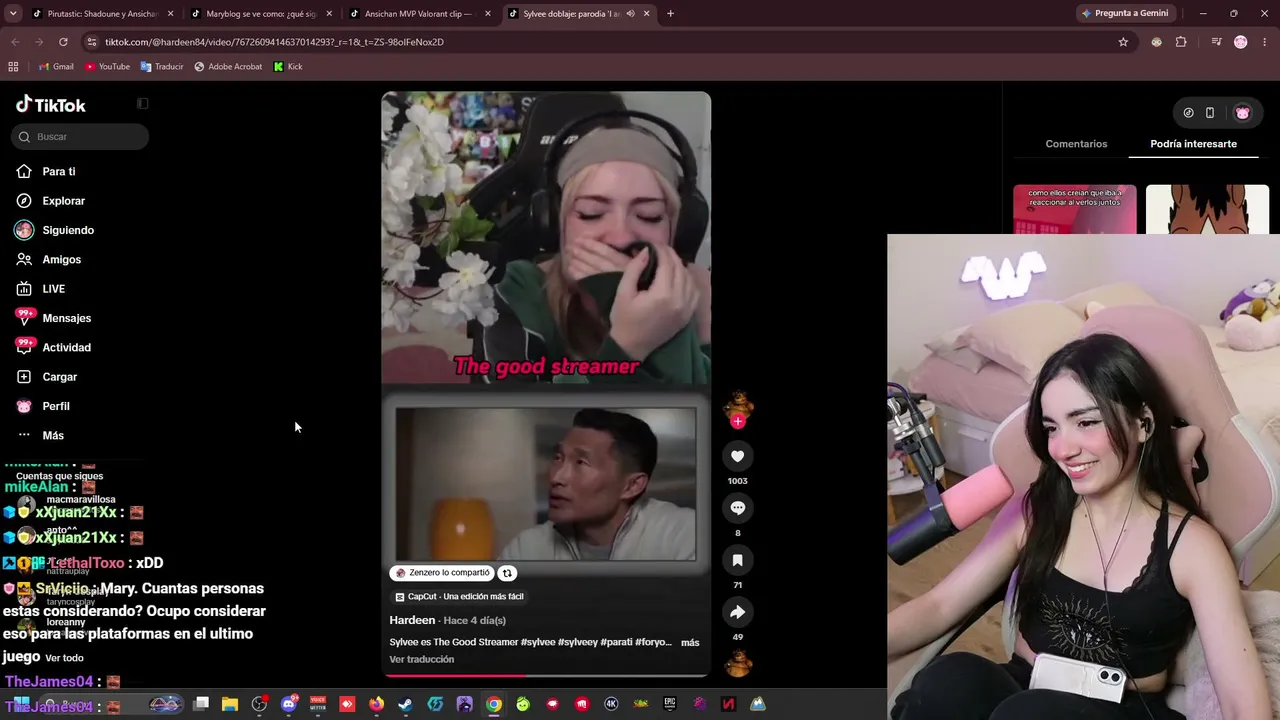
Task: Mute the Sylvee doblaje tab audio
Action: pos(630,14)
